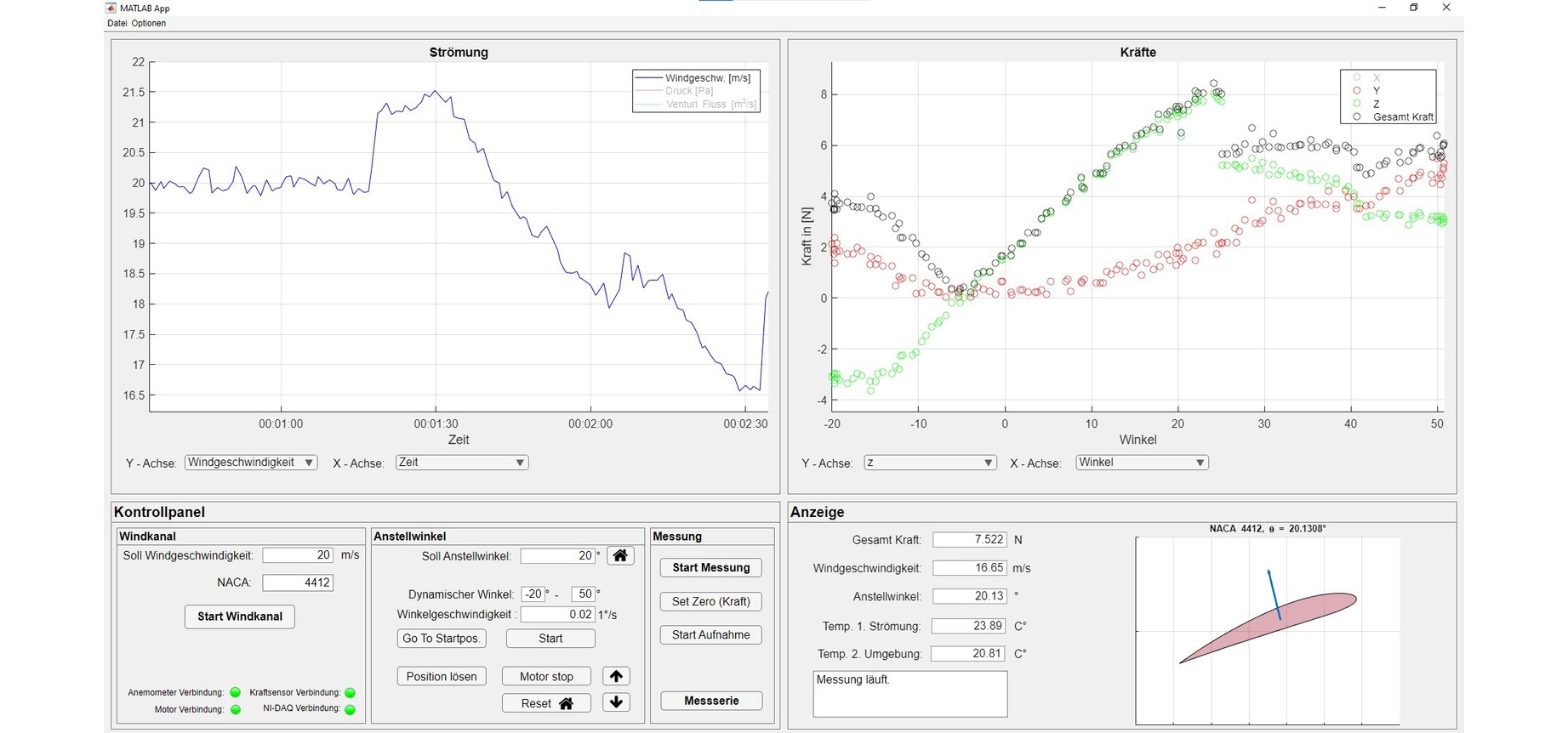Open Y-Achse Windgeschwindigkeit dropdown
Viewport: 1568px width, 733px height.
click(x=251, y=463)
